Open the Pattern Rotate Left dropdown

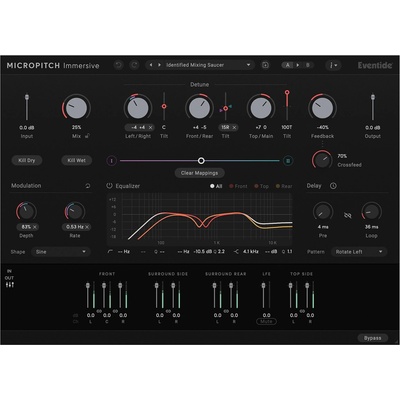[359, 252]
